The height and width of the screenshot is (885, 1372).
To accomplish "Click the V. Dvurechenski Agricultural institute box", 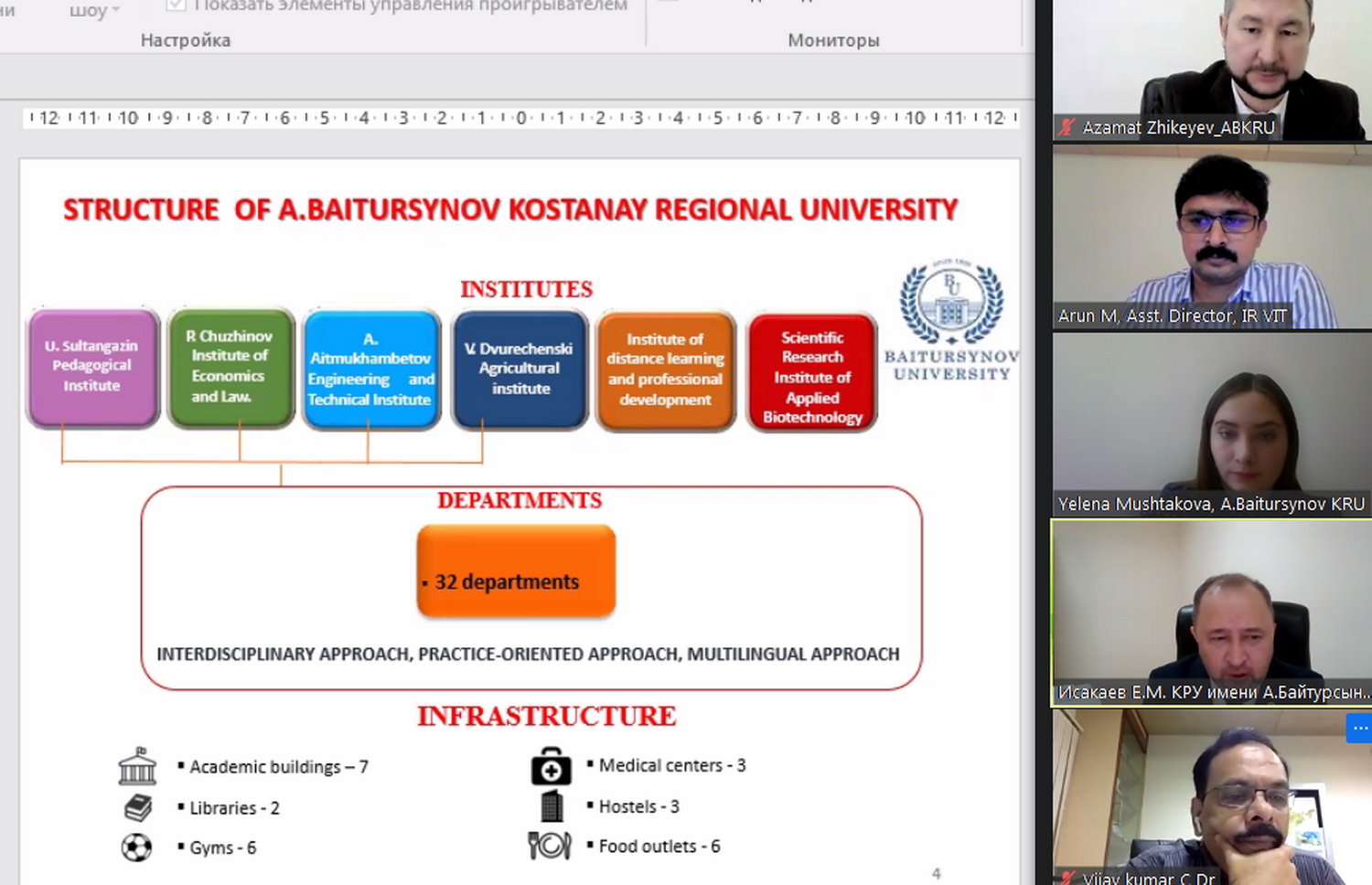I will [520, 368].
